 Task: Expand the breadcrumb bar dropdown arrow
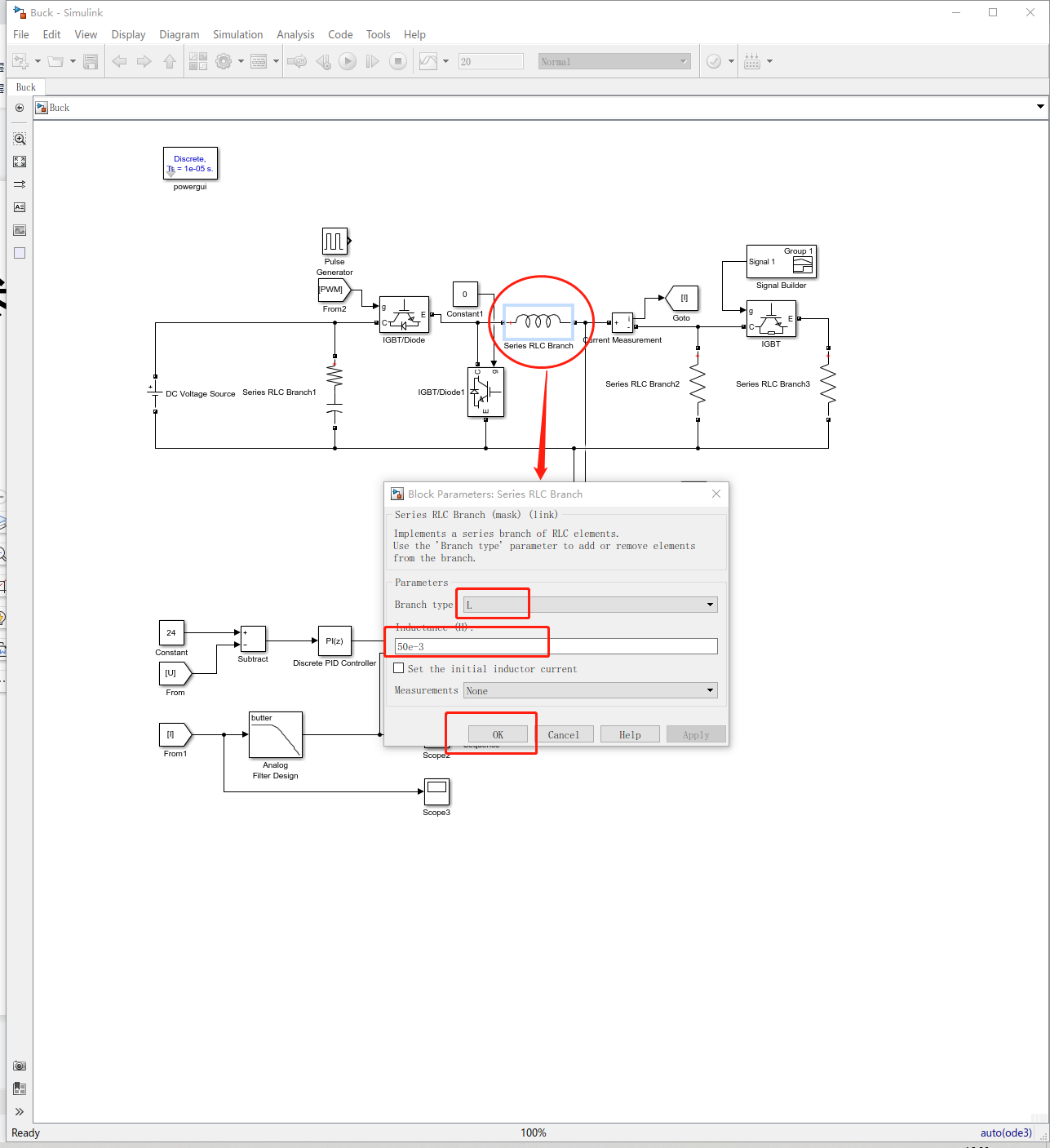1040,107
